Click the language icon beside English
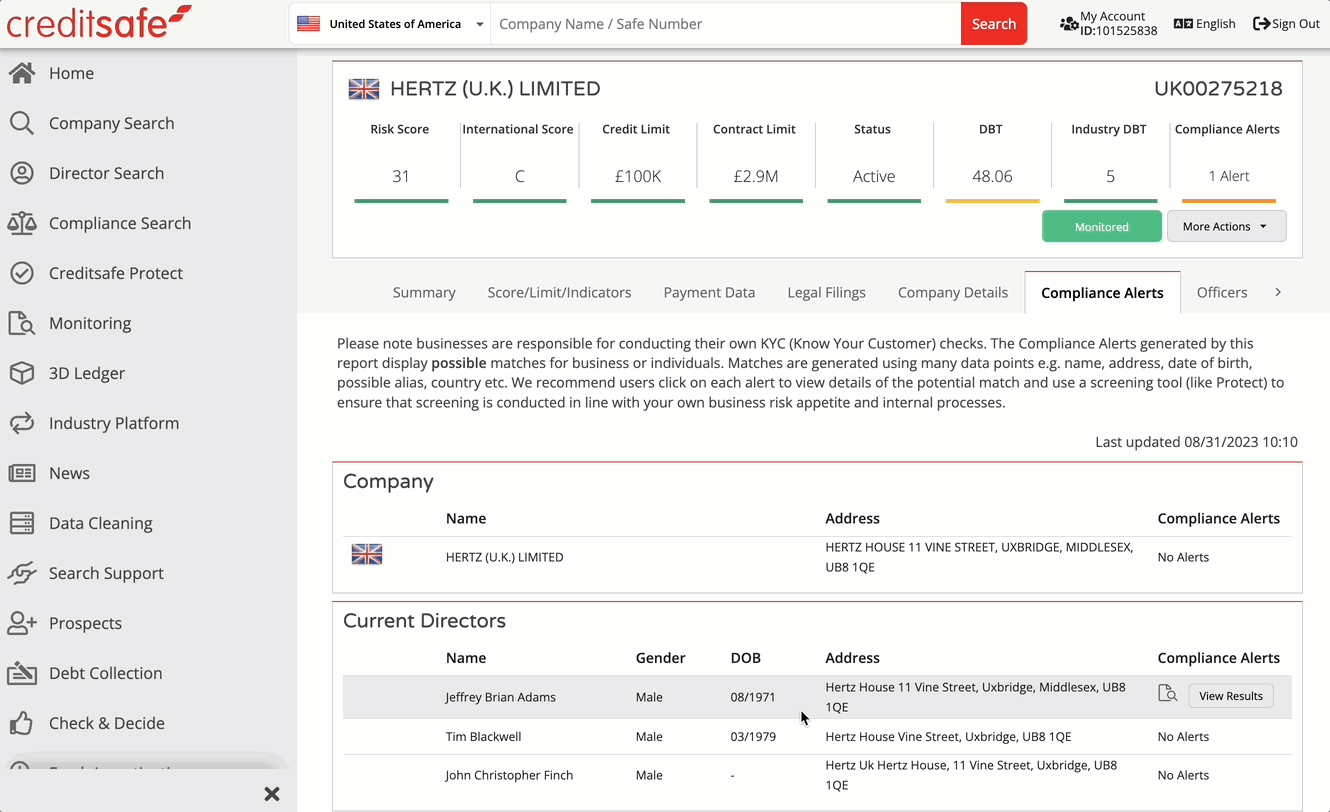The height and width of the screenshot is (812, 1330). 1183,24
